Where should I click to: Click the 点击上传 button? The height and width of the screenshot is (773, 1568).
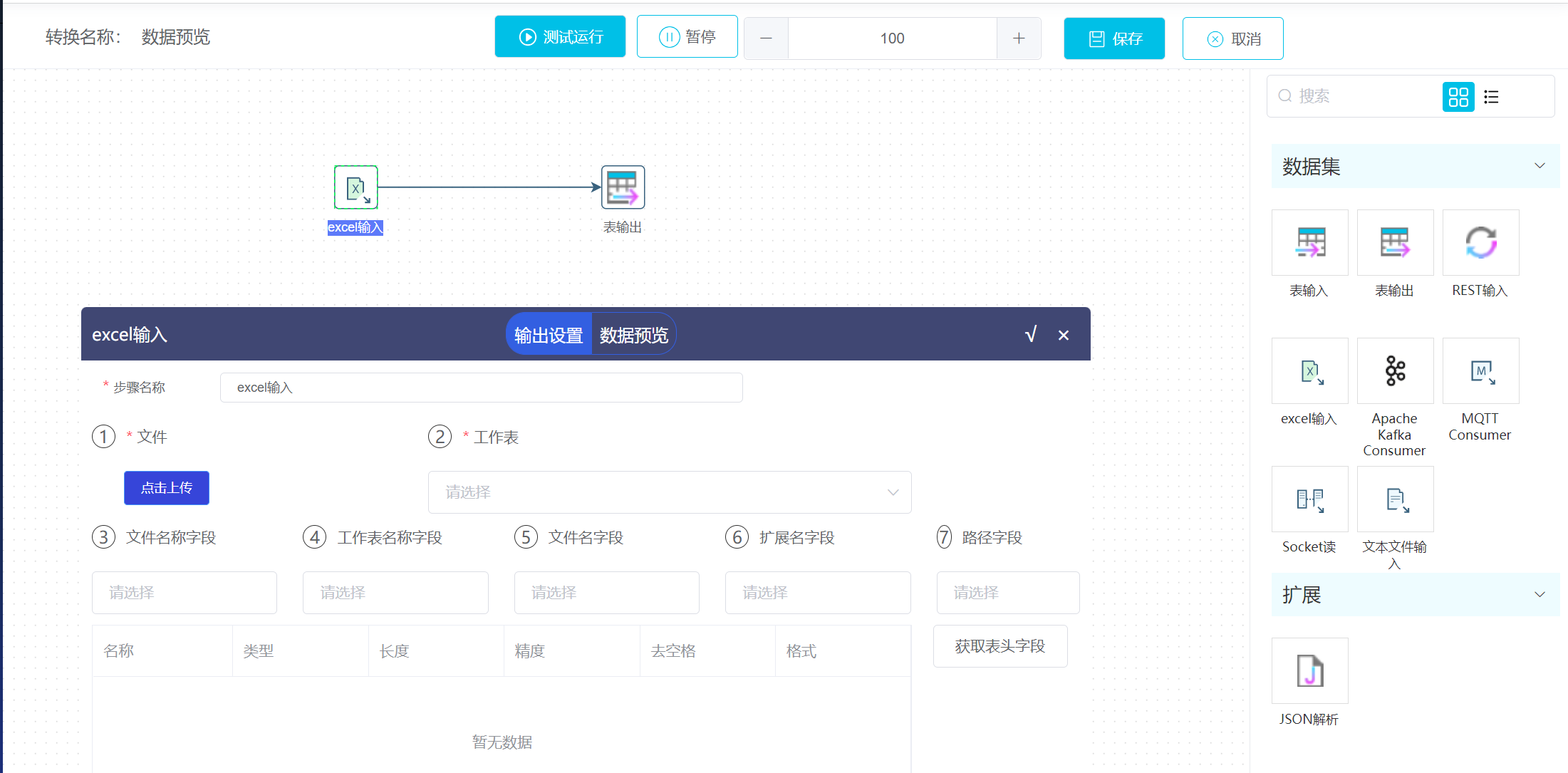pyautogui.click(x=167, y=488)
